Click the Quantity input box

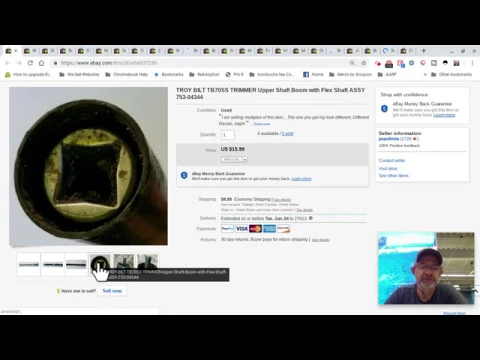(x=228, y=135)
